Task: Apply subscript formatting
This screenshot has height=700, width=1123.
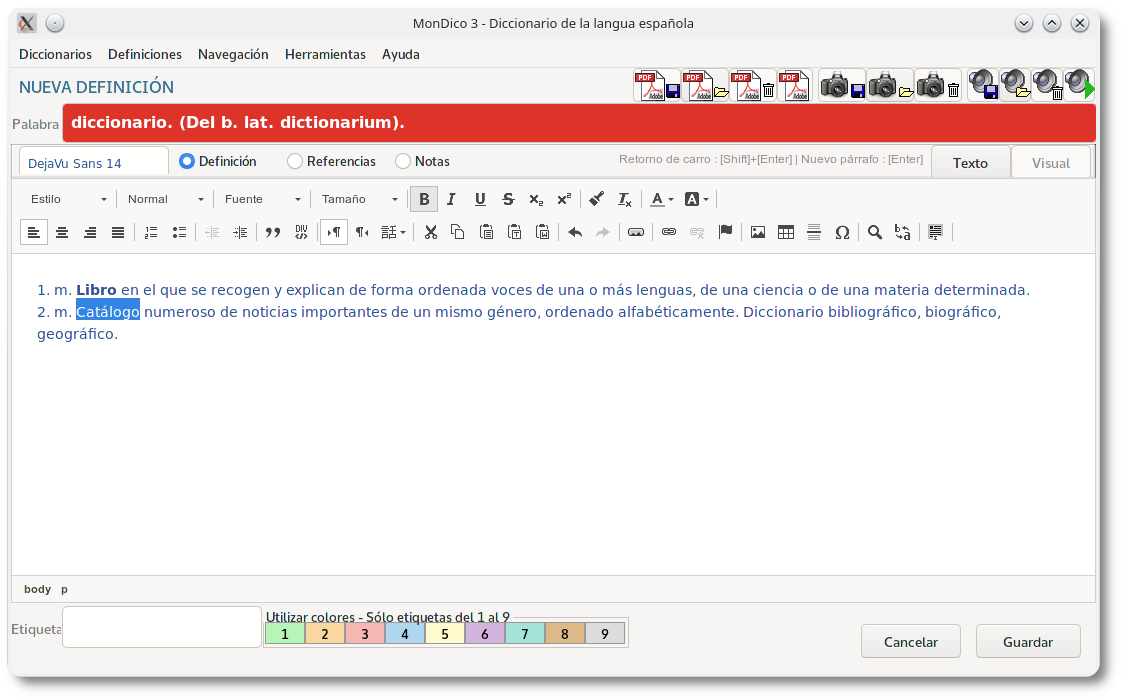Action: [536, 199]
